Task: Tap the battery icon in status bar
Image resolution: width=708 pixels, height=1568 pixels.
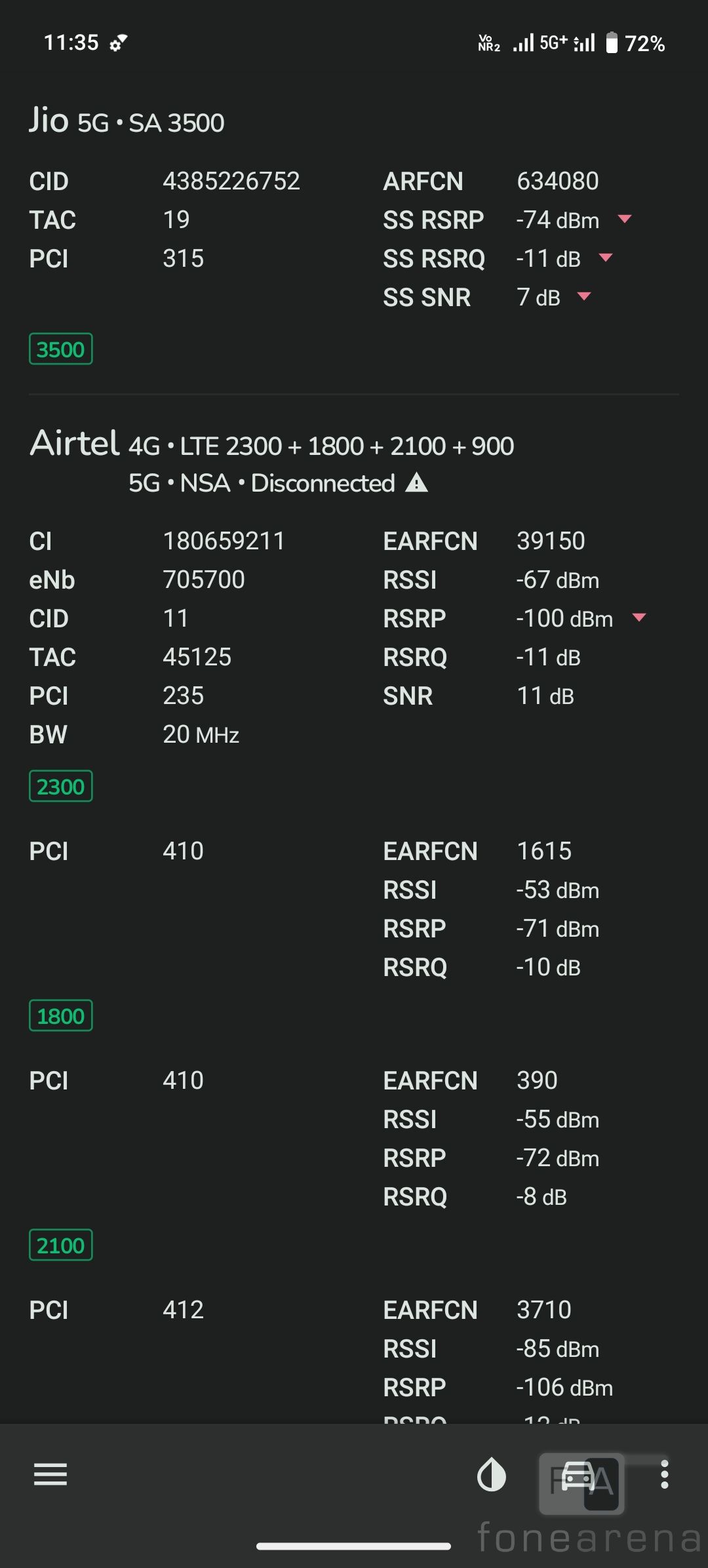Action: tap(611, 43)
